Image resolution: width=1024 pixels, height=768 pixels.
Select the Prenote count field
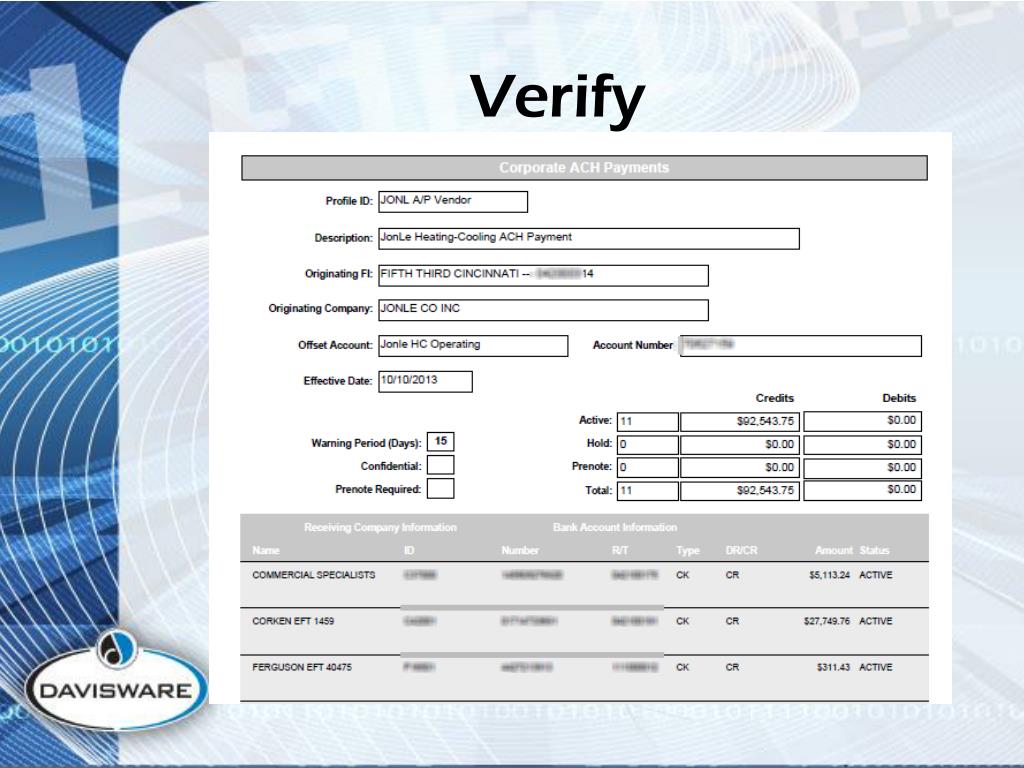coord(647,468)
